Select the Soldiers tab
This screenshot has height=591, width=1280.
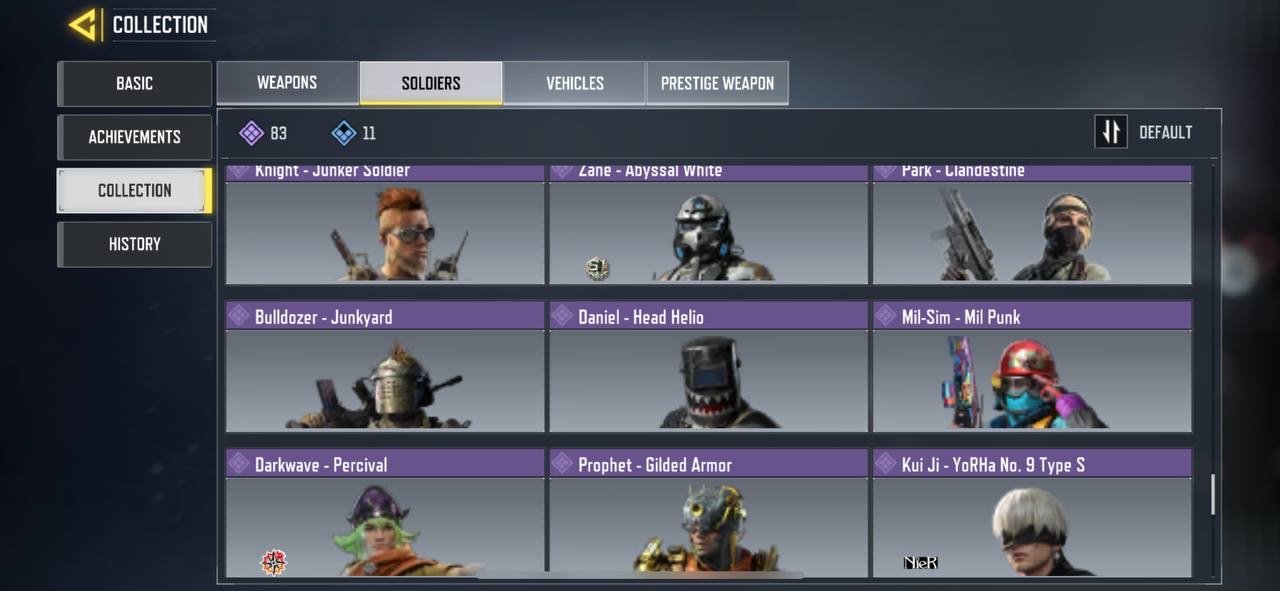[x=431, y=83]
